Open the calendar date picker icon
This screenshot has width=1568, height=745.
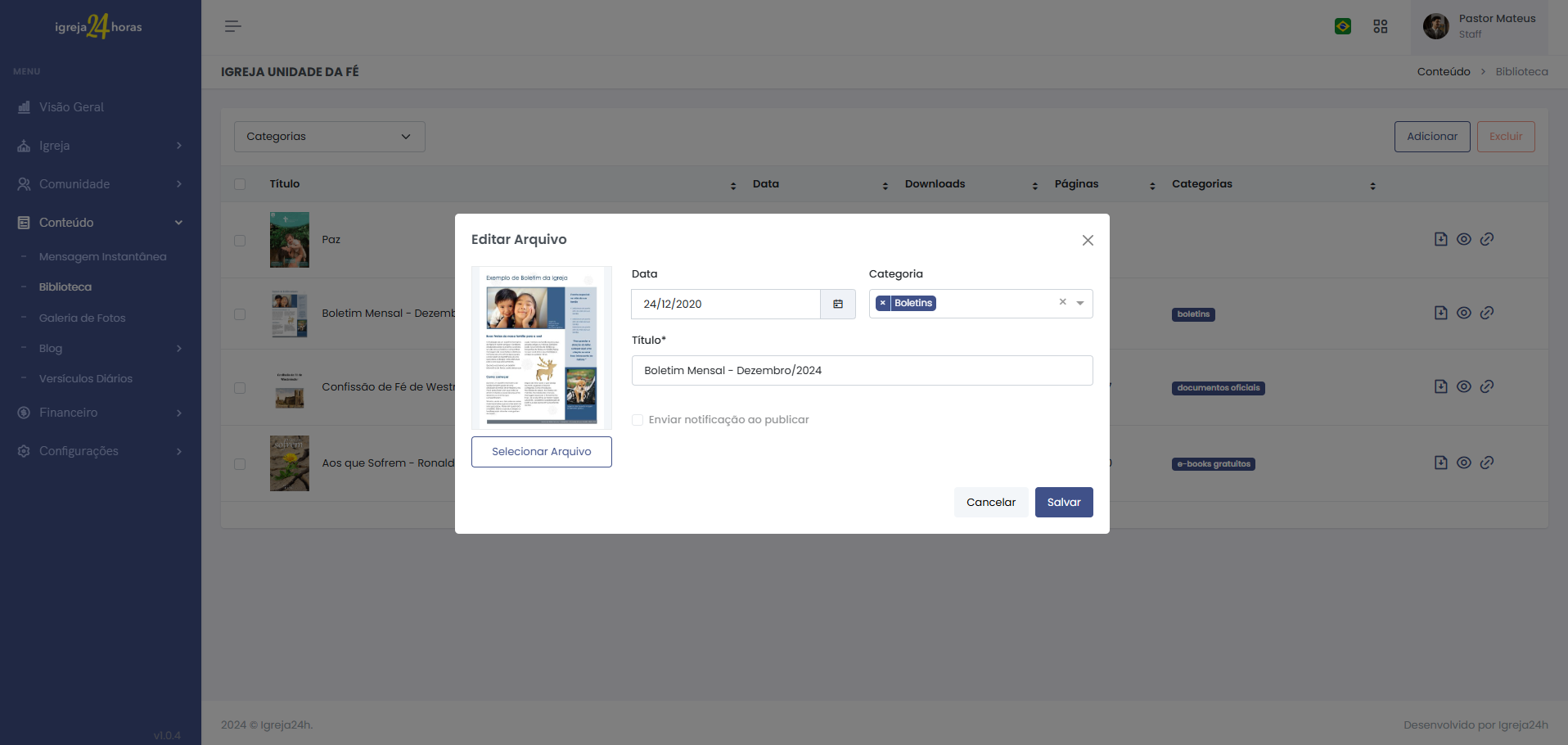[x=837, y=304]
